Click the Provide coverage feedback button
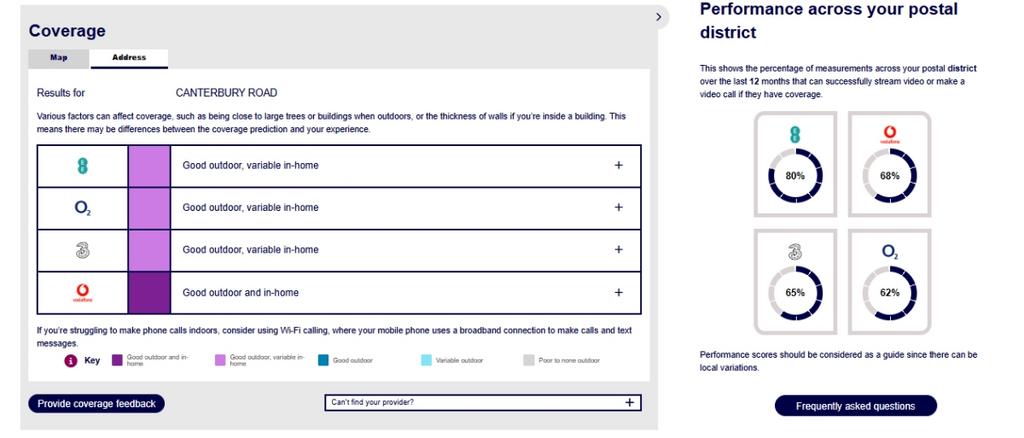The height and width of the screenshot is (438, 1024). [97, 404]
